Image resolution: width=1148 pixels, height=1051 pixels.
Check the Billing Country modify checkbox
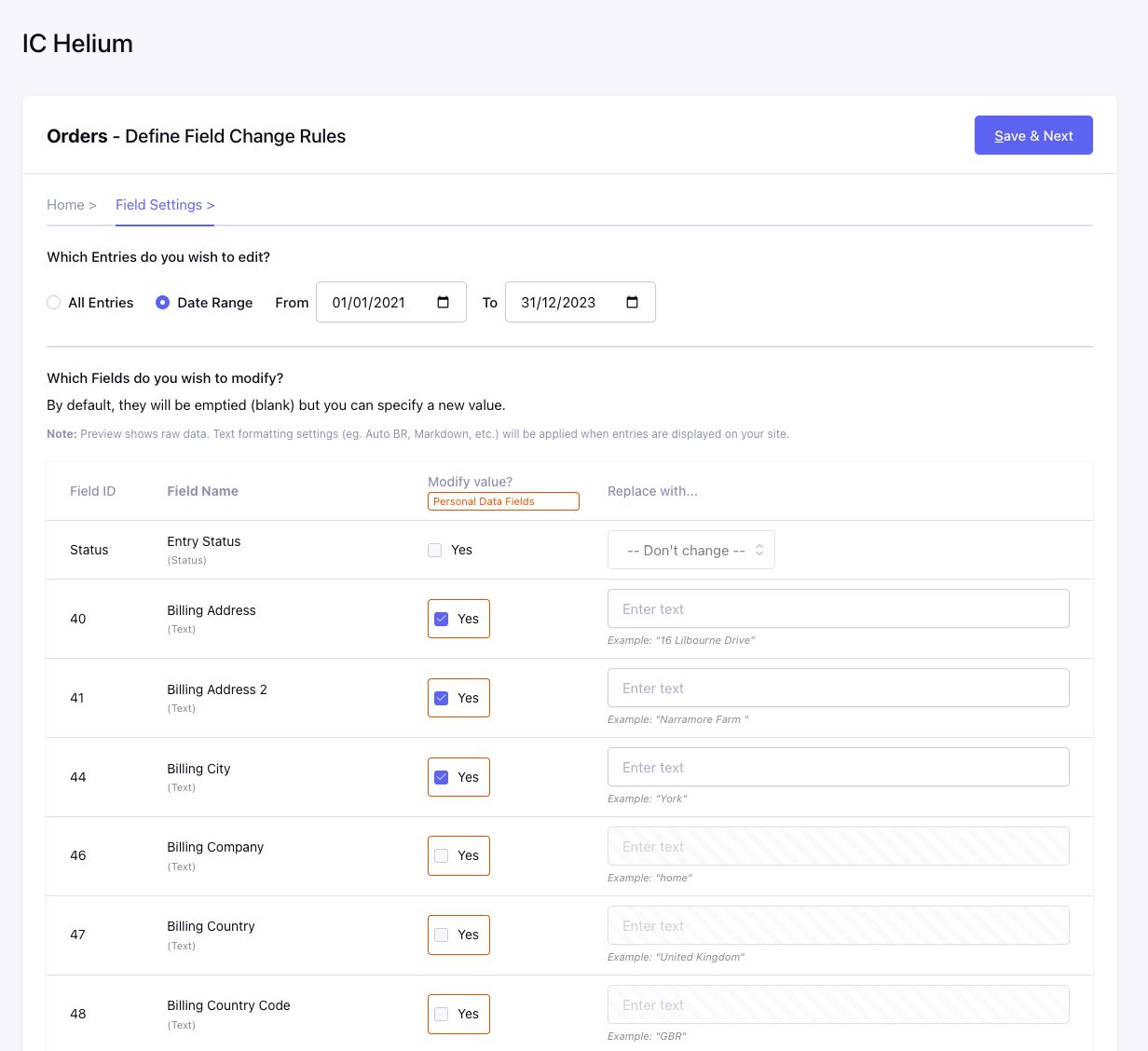coord(442,935)
